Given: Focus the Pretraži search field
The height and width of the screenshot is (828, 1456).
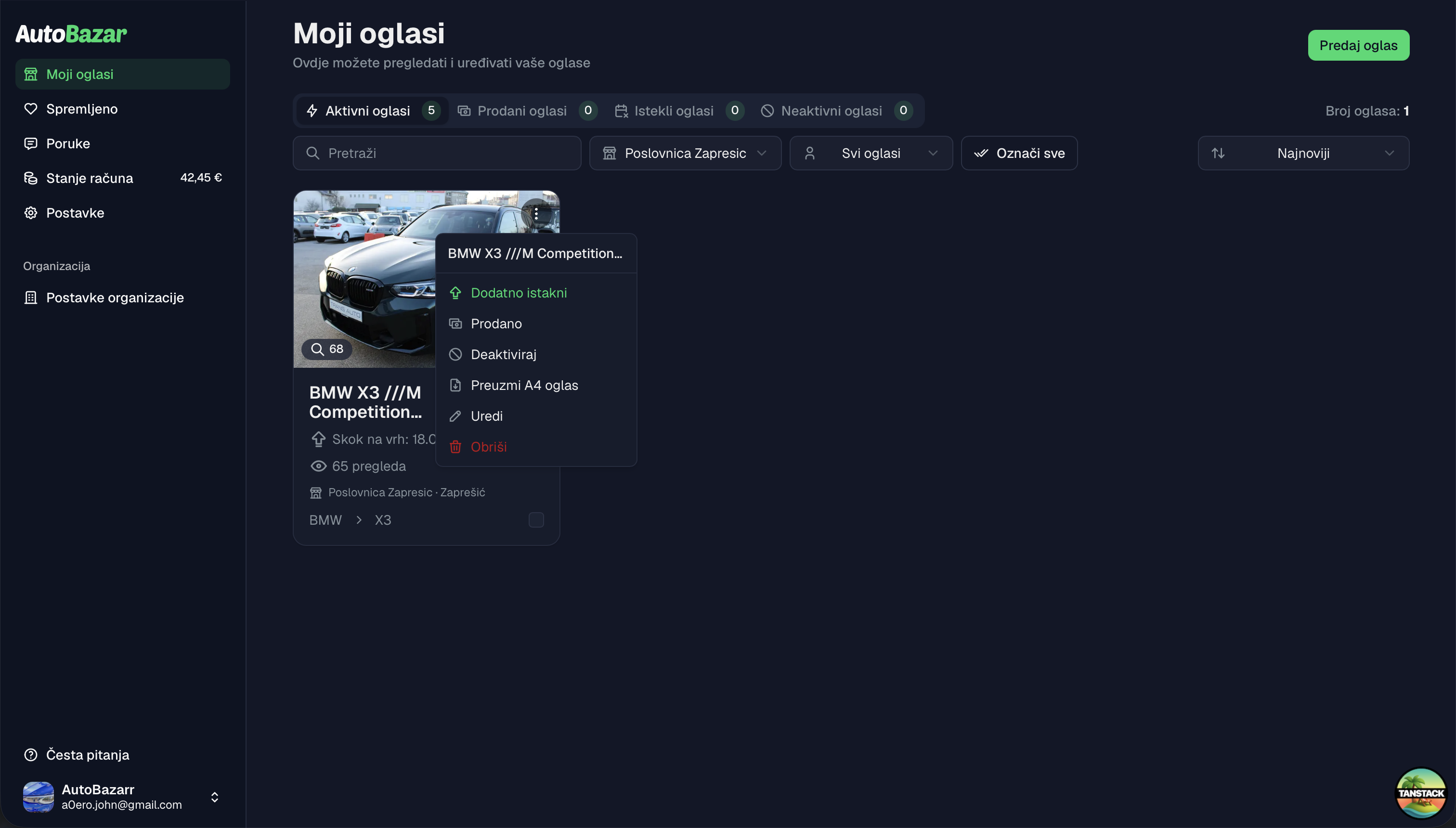Looking at the screenshot, I should pos(437,153).
